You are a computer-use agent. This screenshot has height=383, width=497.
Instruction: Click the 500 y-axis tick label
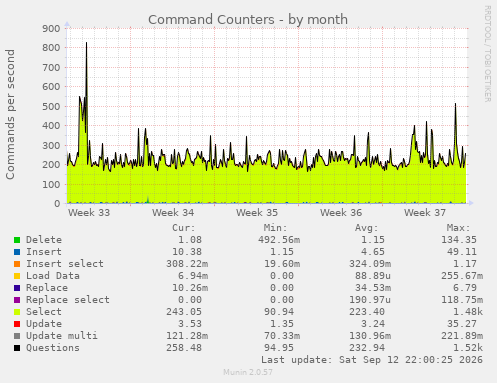click(x=51, y=107)
